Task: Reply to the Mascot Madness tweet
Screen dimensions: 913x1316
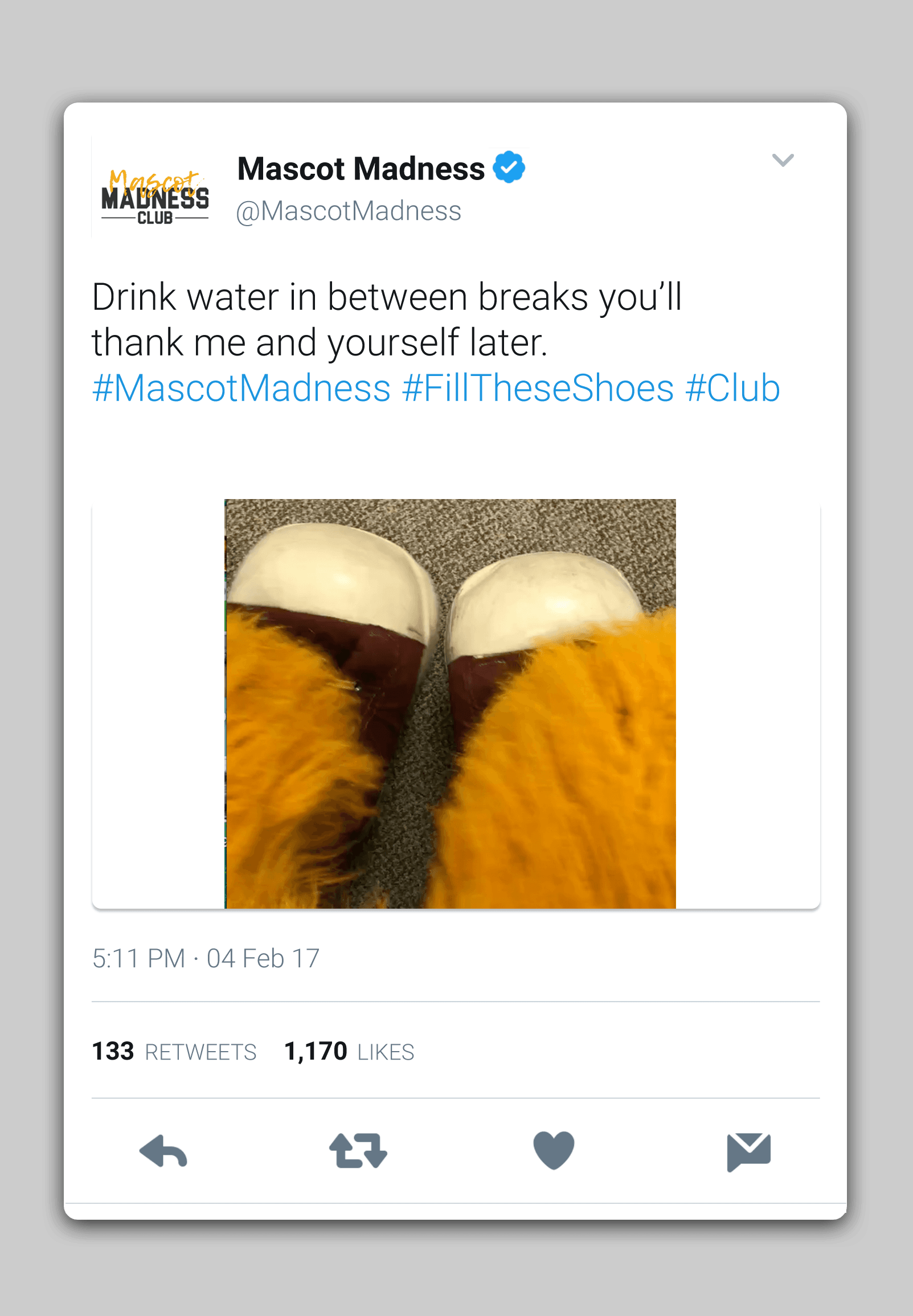Action: pos(163,1151)
